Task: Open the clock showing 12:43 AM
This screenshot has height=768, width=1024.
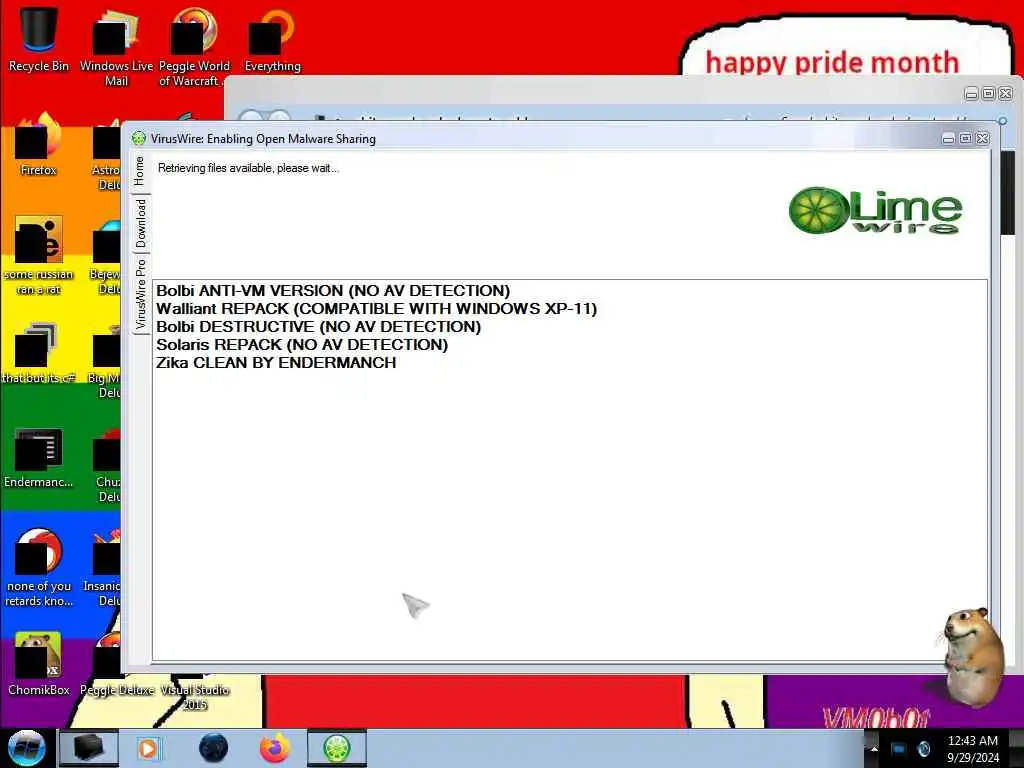Action: [x=973, y=749]
